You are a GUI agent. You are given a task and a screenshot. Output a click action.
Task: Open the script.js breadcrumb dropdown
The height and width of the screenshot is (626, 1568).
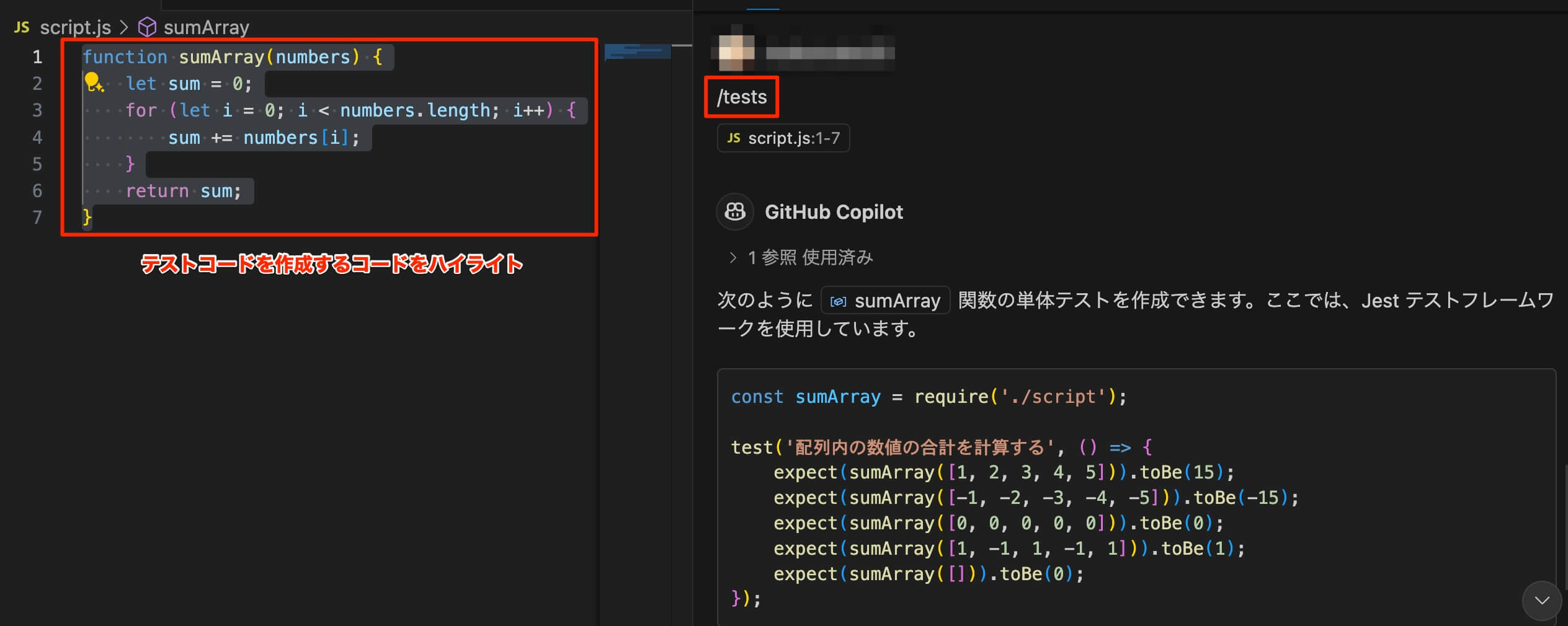75,27
